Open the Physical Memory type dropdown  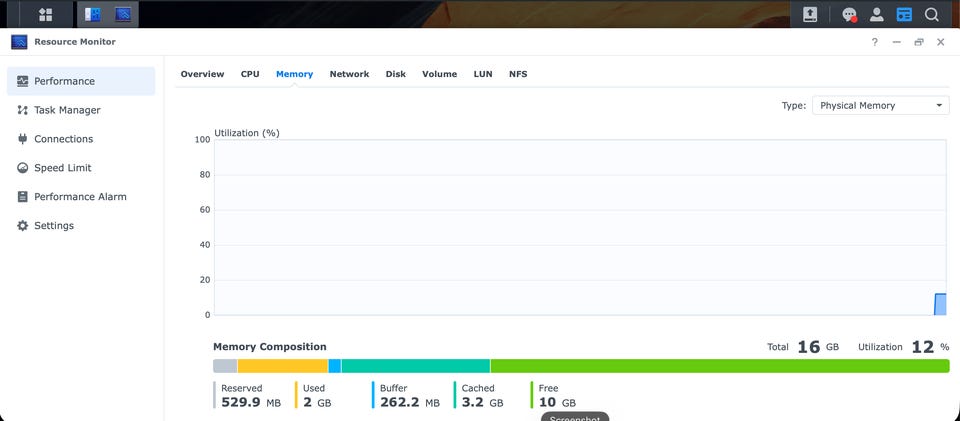(880, 105)
